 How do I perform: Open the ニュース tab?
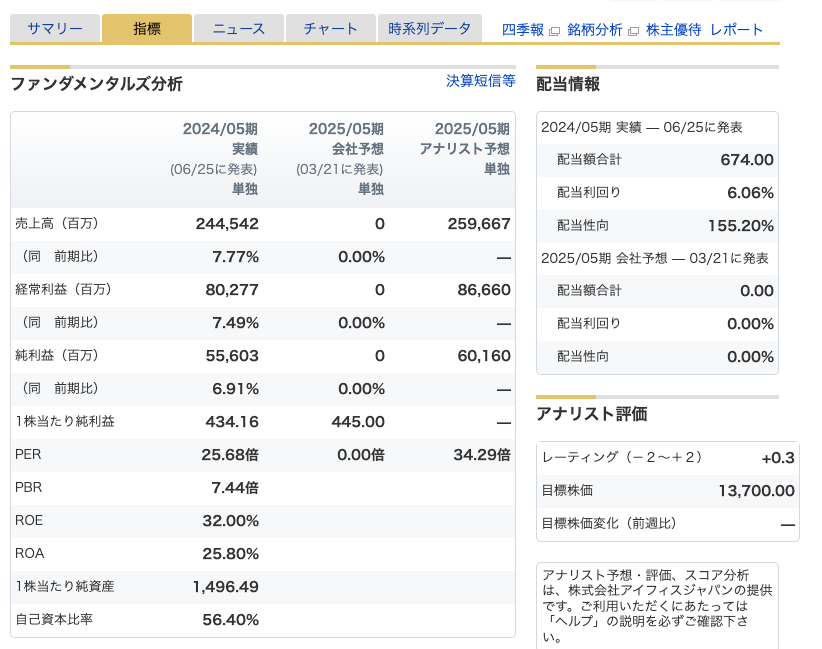(x=239, y=29)
